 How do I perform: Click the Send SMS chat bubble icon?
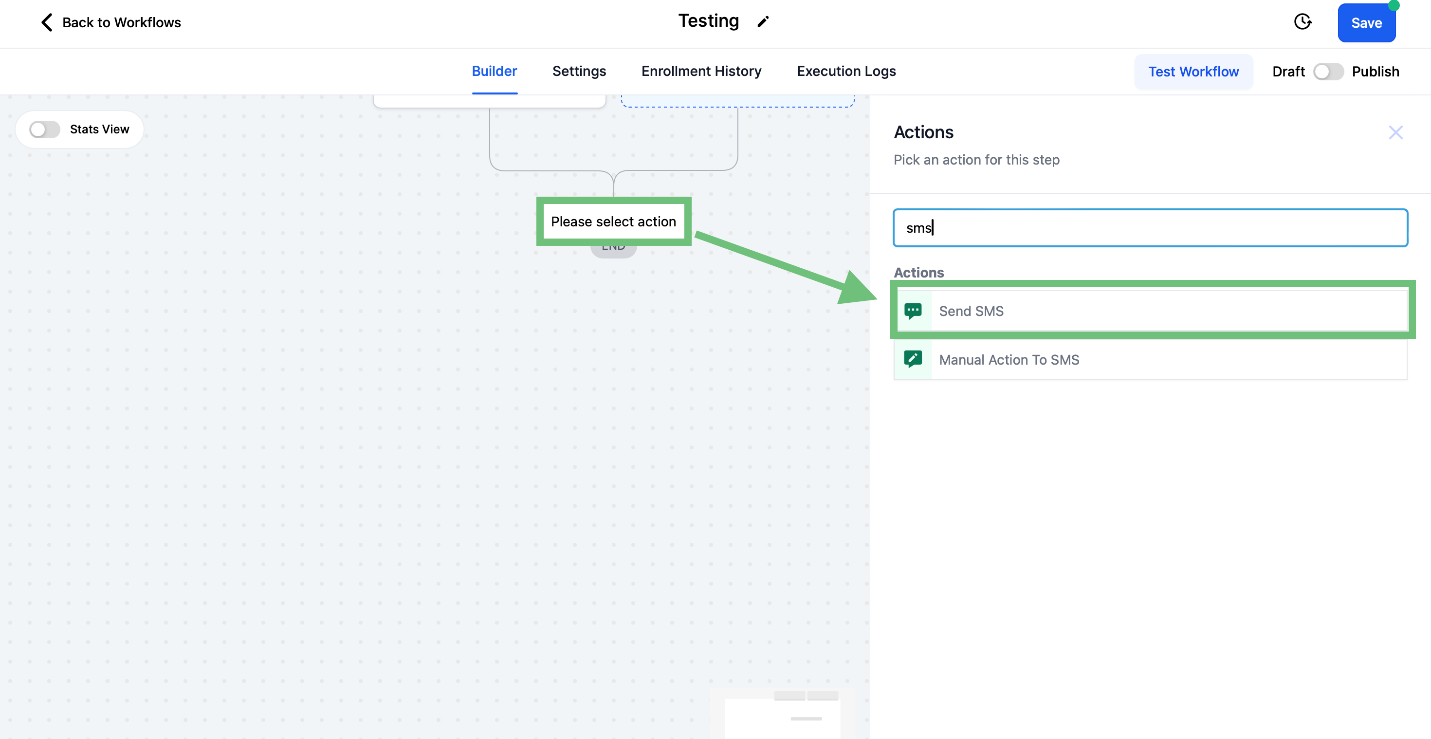[913, 311]
